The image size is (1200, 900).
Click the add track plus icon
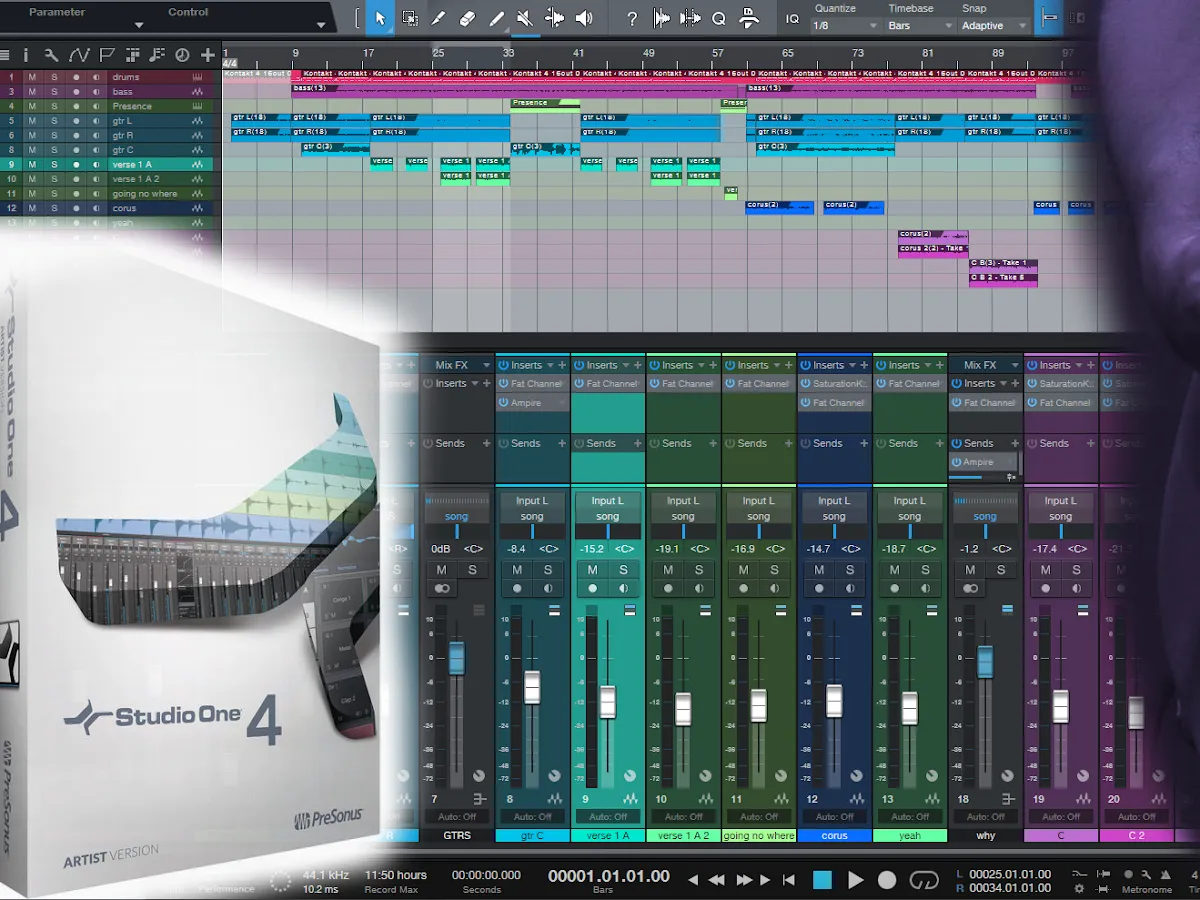(207, 55)
